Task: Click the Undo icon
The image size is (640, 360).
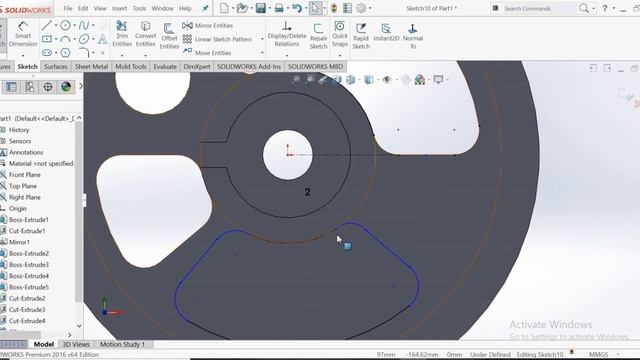Action: tap(297, 8)
